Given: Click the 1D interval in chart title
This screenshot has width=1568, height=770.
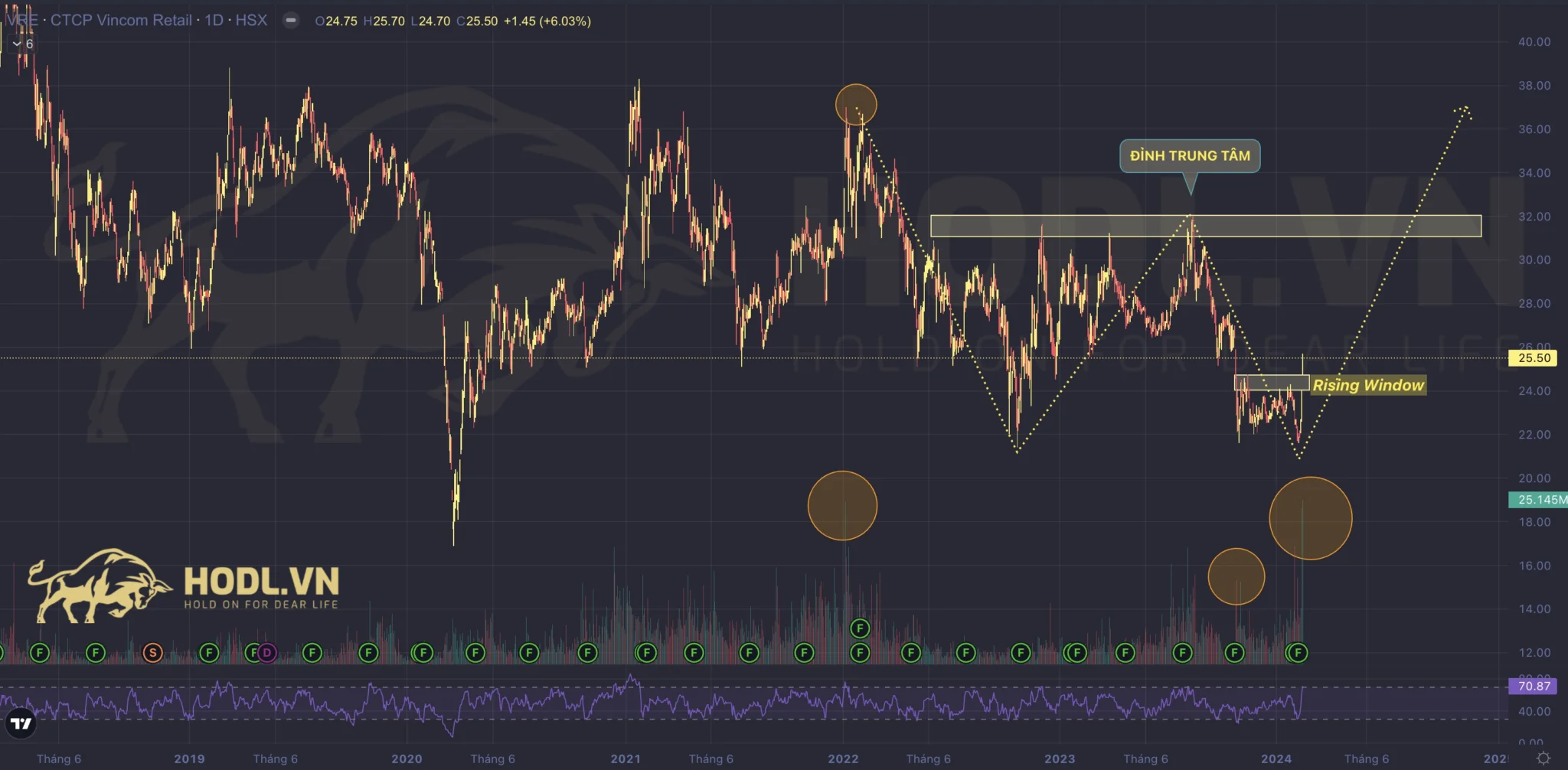Looking at the screenshot, I should [x=214, y=21].
